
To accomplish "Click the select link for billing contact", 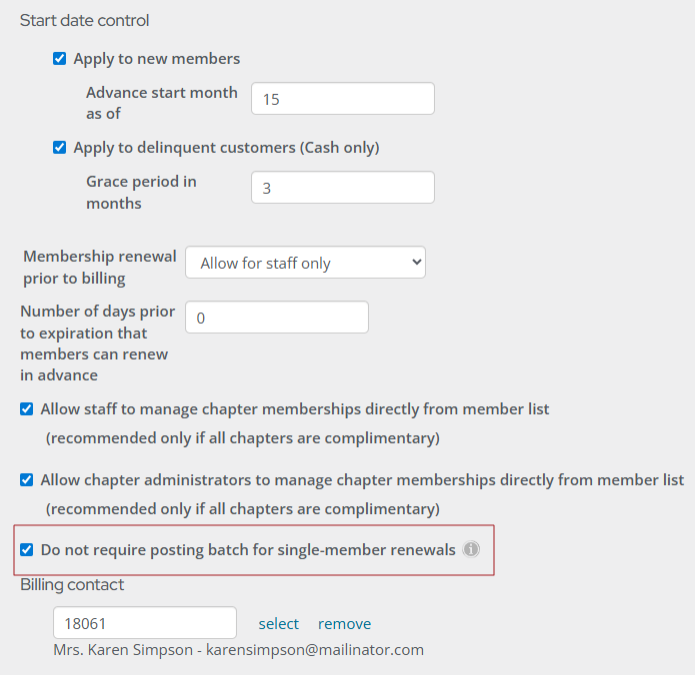I will click(278, 624).
